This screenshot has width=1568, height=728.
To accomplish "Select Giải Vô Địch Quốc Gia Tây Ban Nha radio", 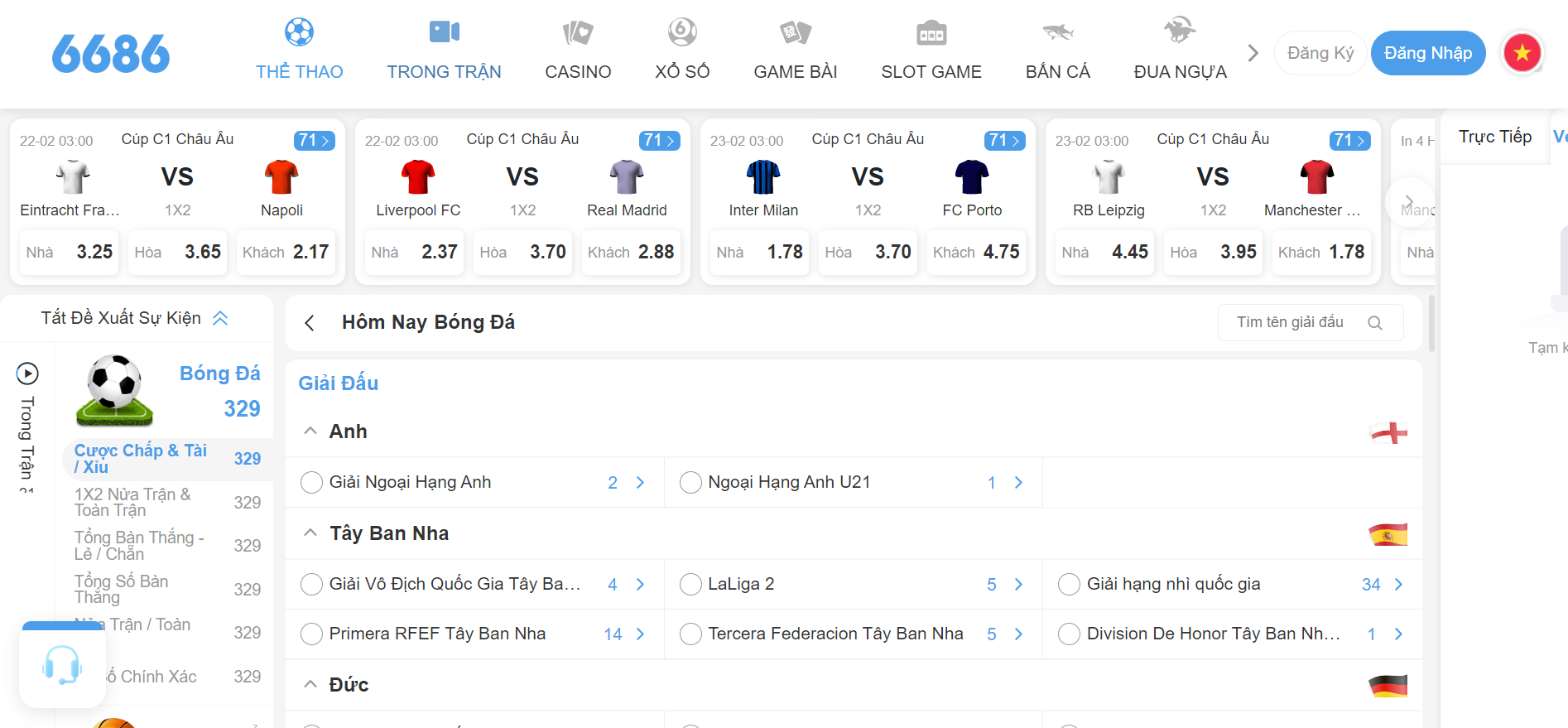I will pyautogui.click(x=311, y=585).
